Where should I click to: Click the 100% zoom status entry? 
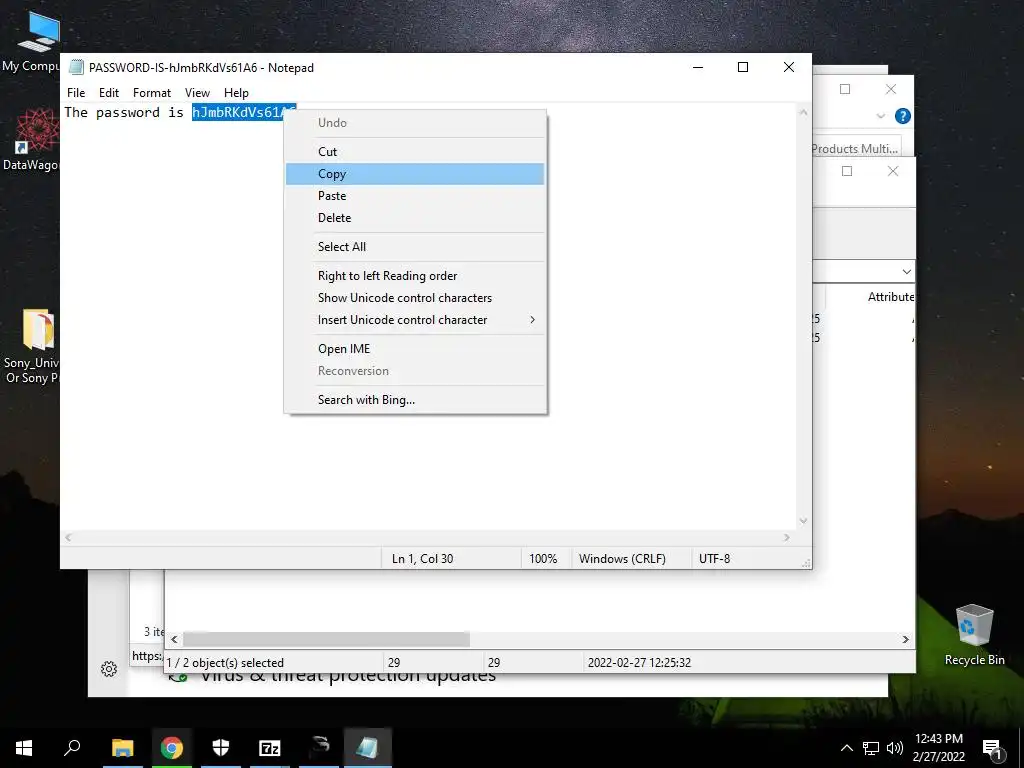pos(543,558)
